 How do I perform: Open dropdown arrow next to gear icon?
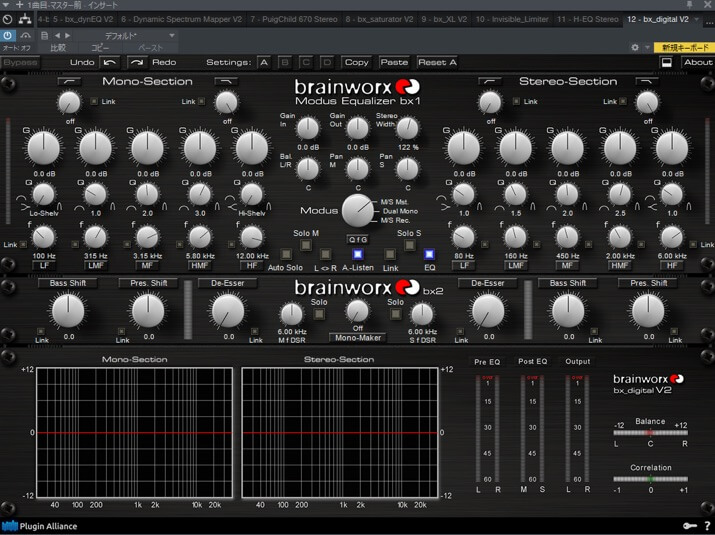tap(647, 47)
